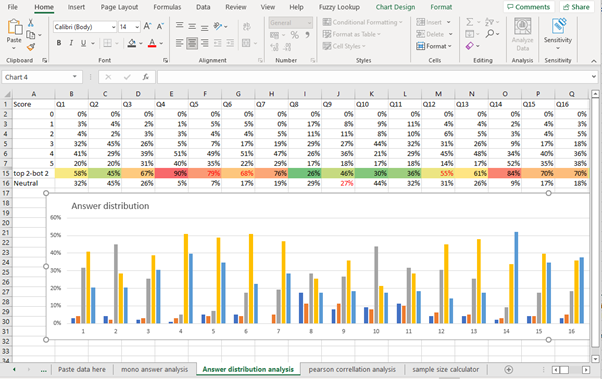
Task: Click the Cut scissors icon
Action: pos(31,23)
